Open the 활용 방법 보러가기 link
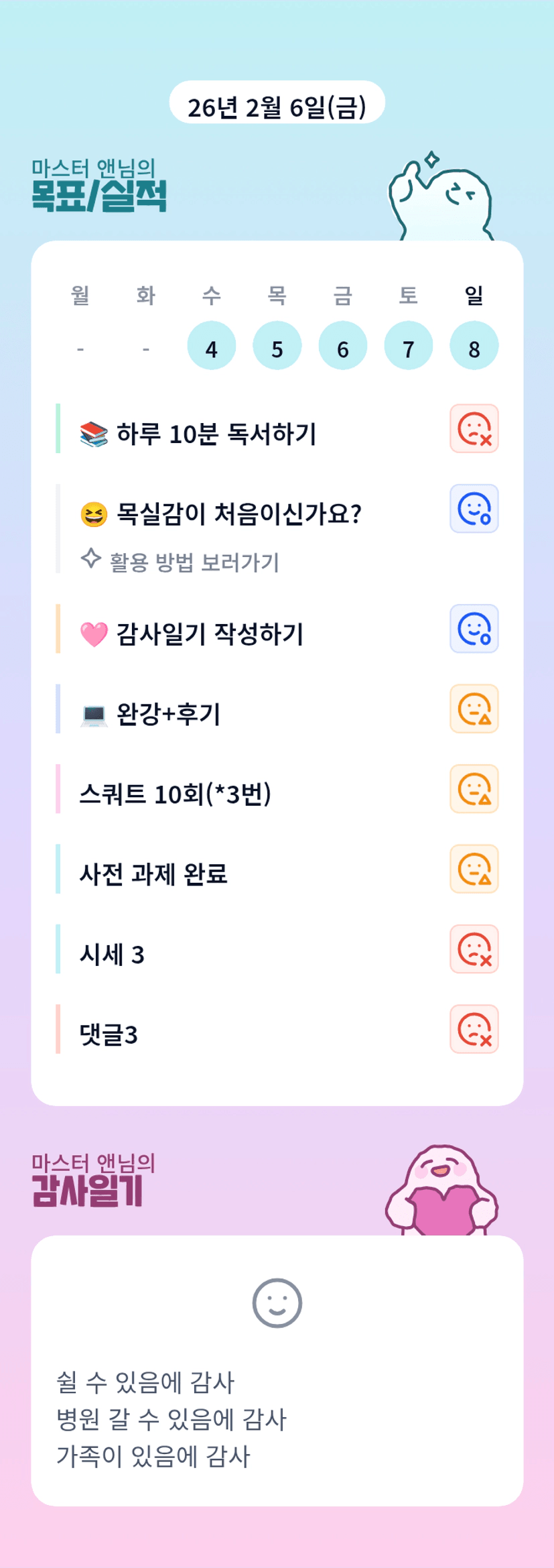Image resolution: width=554 pixels, height=1568 pixels. (194, 562)
